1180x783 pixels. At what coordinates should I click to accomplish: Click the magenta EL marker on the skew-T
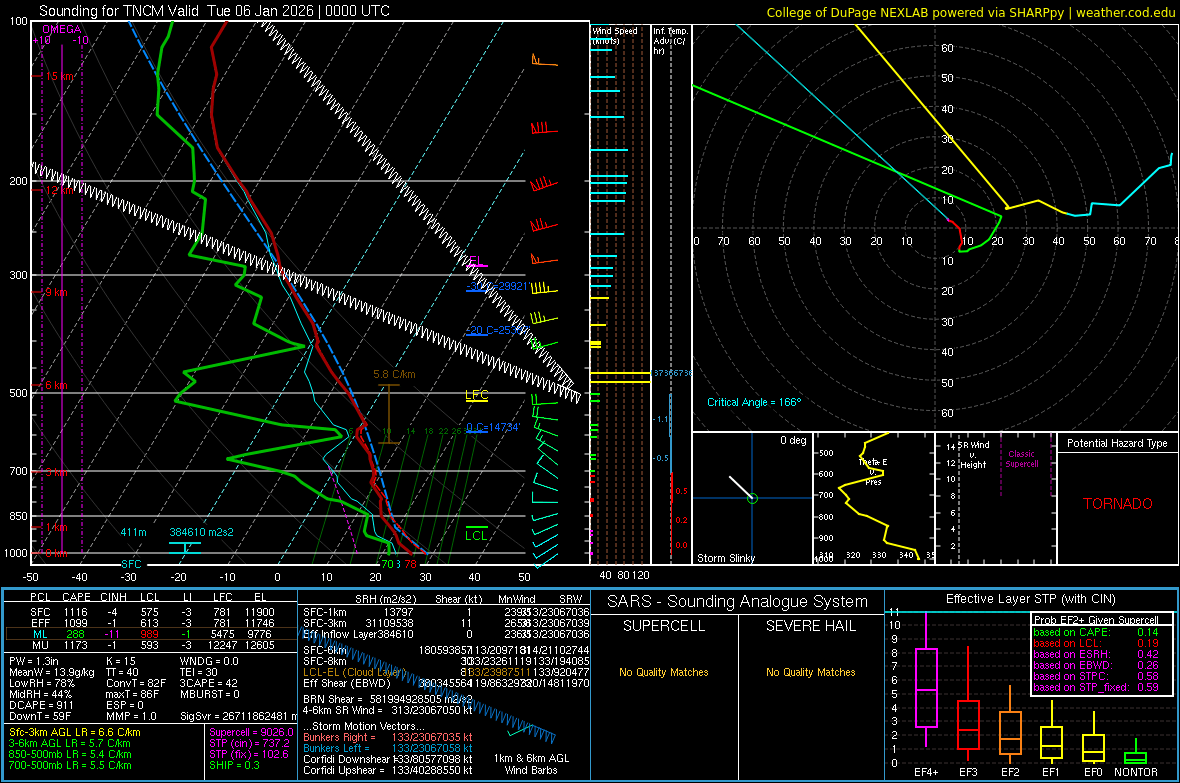[x=477, y=262]
